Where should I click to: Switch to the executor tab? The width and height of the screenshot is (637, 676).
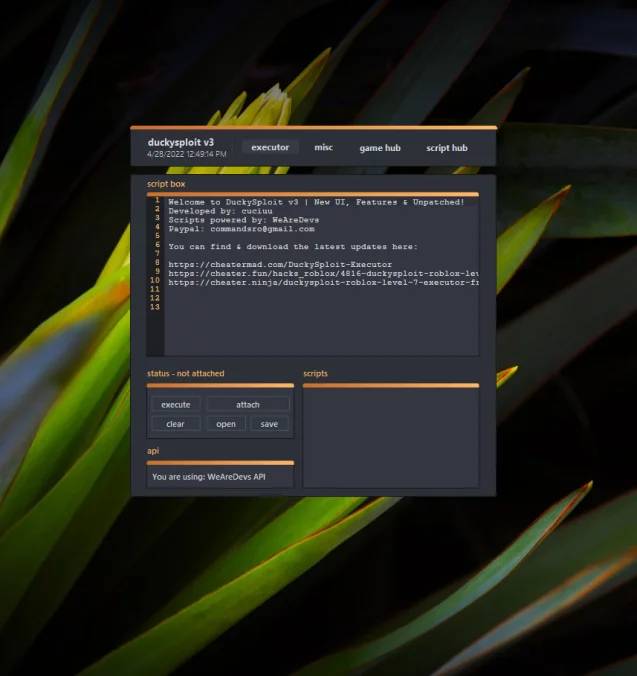pos(270,147)
